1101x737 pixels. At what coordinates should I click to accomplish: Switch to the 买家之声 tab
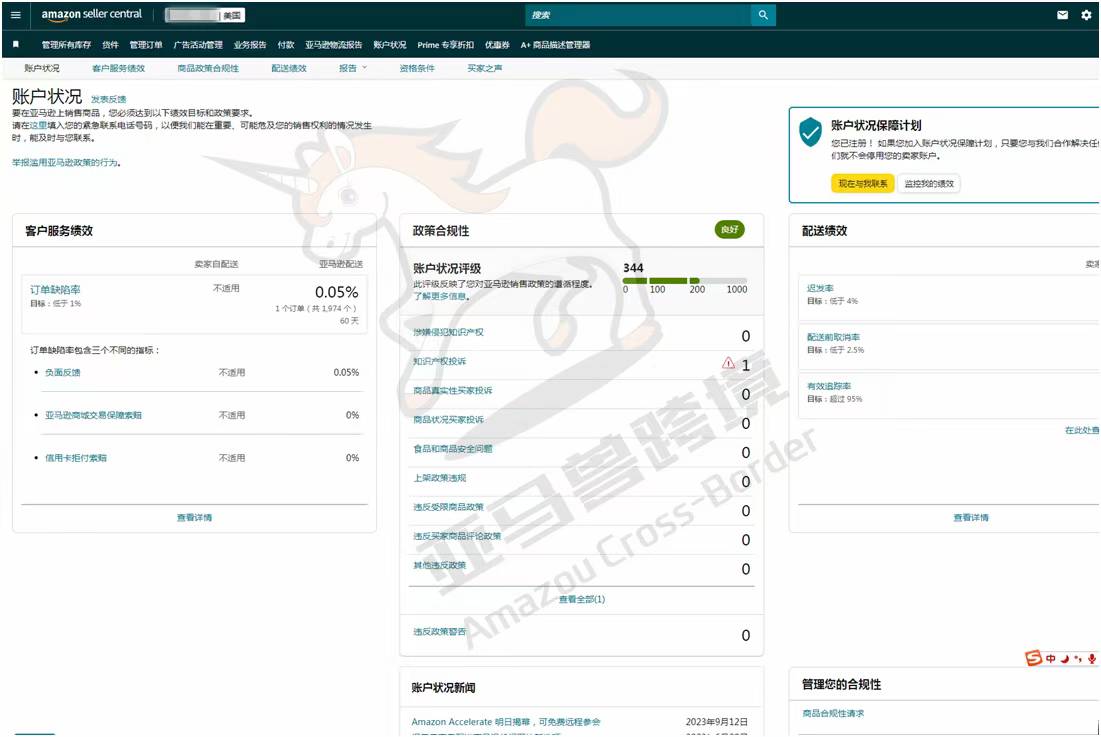pyautogui.click(x=484, y=68)
